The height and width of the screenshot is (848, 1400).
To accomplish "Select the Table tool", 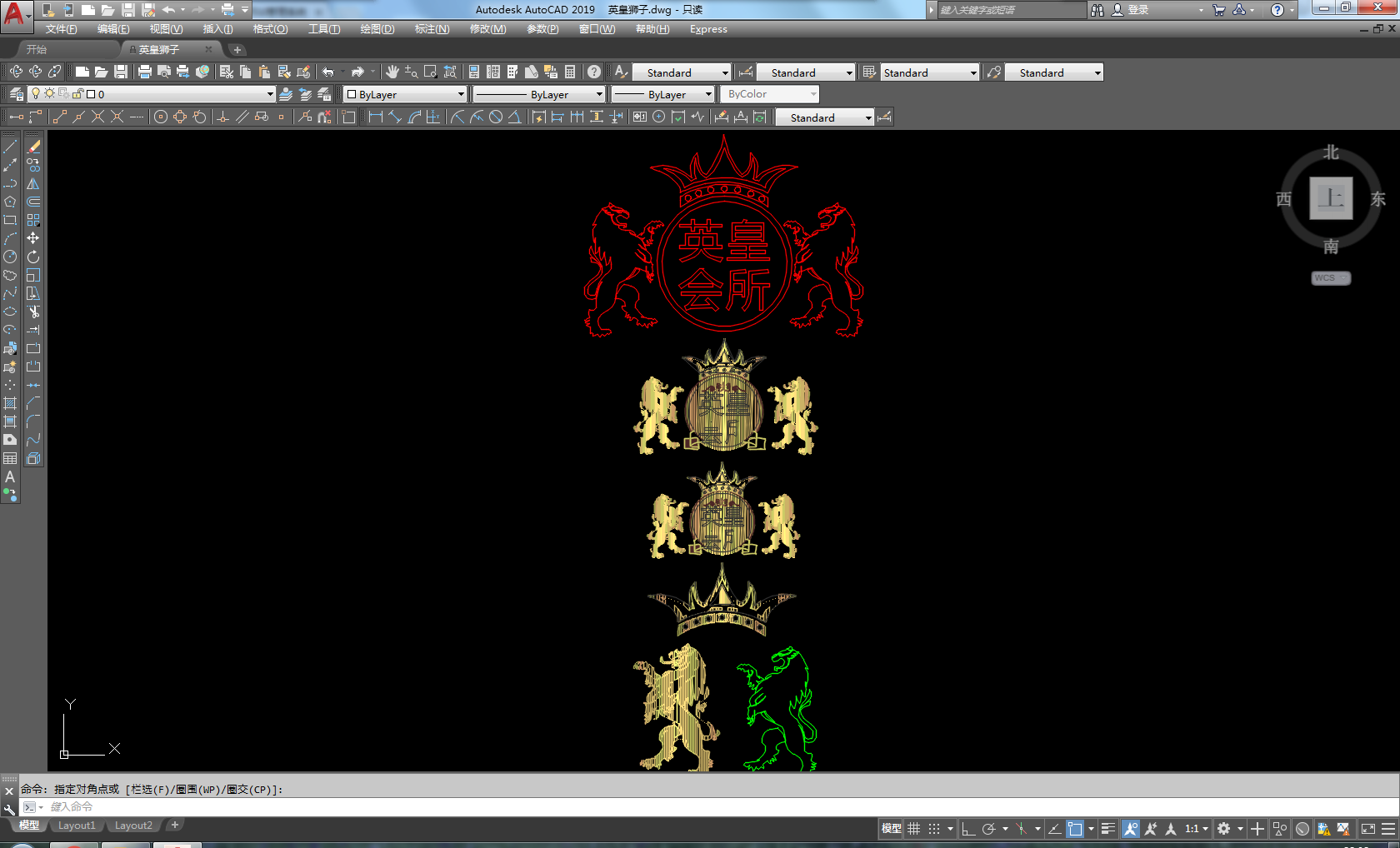I will pyautogui.click(x=10, y=458).
